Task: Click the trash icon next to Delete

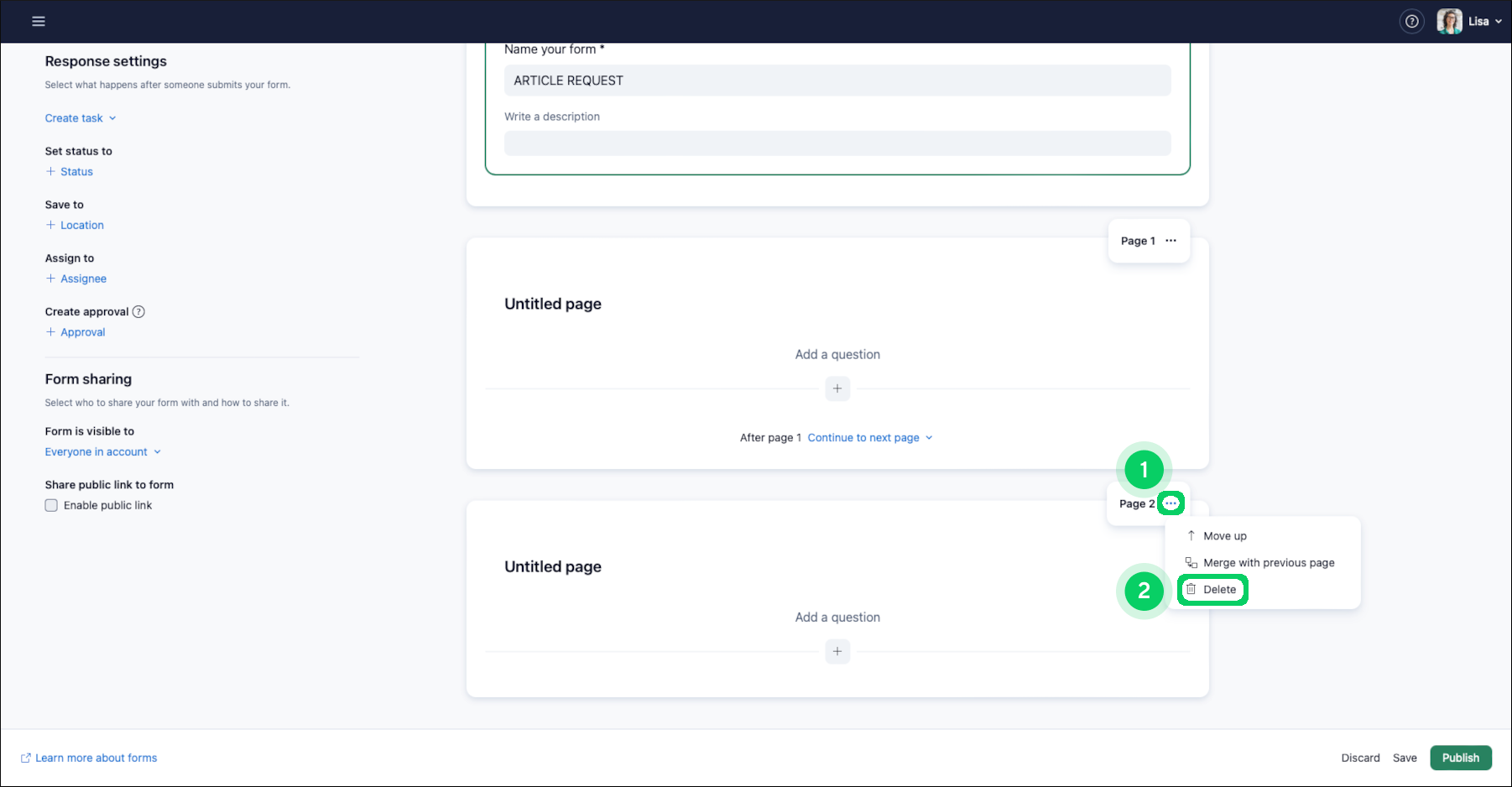Action: (x=1194, y=589)
